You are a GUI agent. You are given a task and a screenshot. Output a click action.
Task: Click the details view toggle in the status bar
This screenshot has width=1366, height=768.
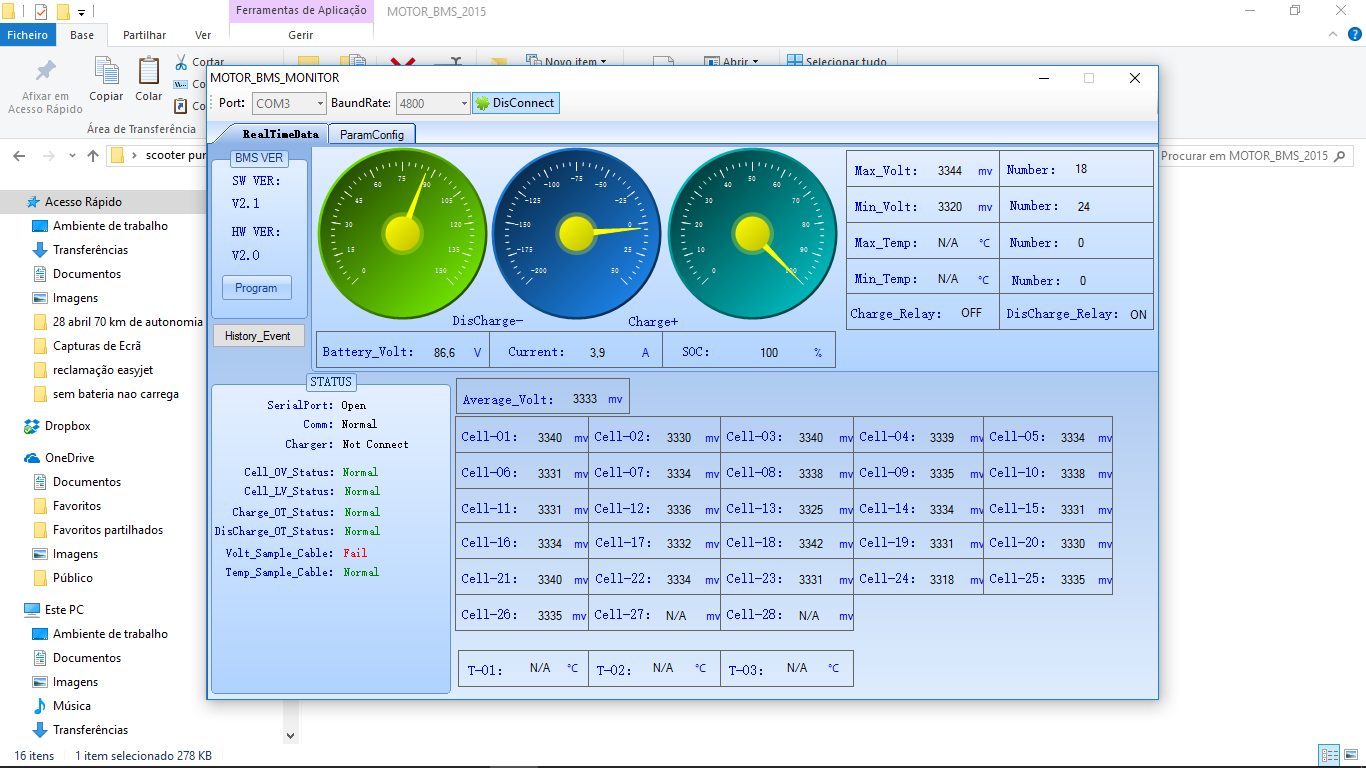[1329, 756]
